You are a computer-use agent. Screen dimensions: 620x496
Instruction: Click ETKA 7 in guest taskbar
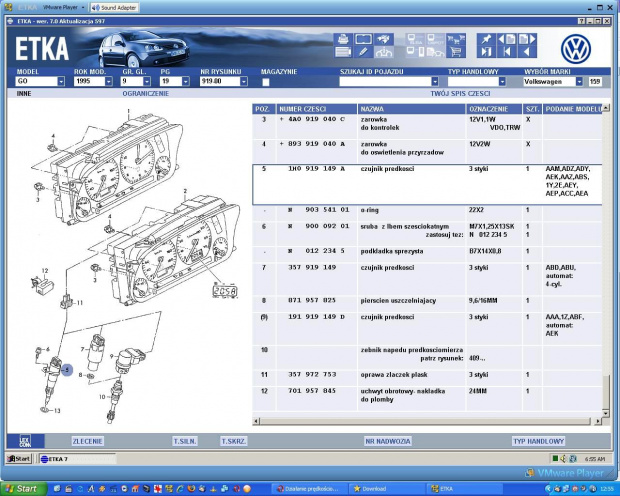(77, 459)
